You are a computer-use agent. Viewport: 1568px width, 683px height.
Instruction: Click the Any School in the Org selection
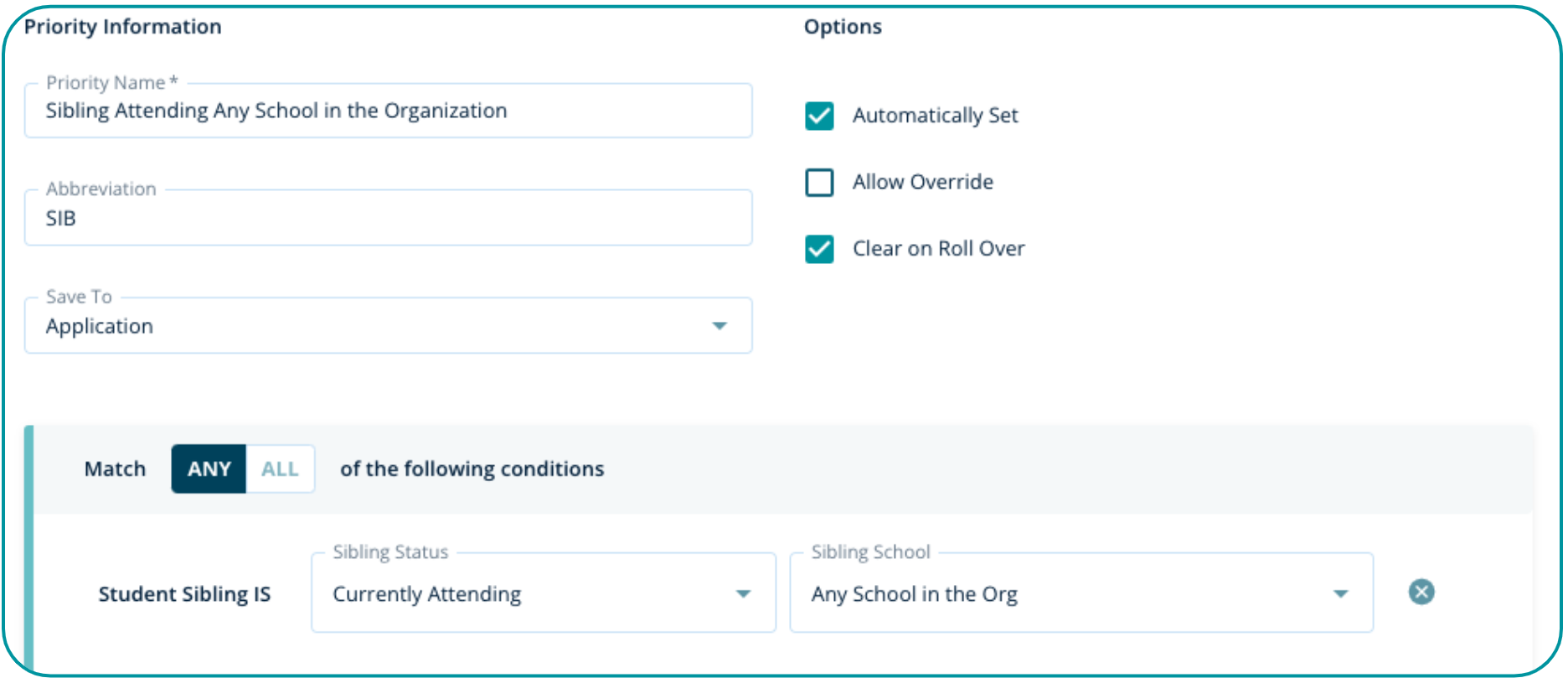(914, 594)
